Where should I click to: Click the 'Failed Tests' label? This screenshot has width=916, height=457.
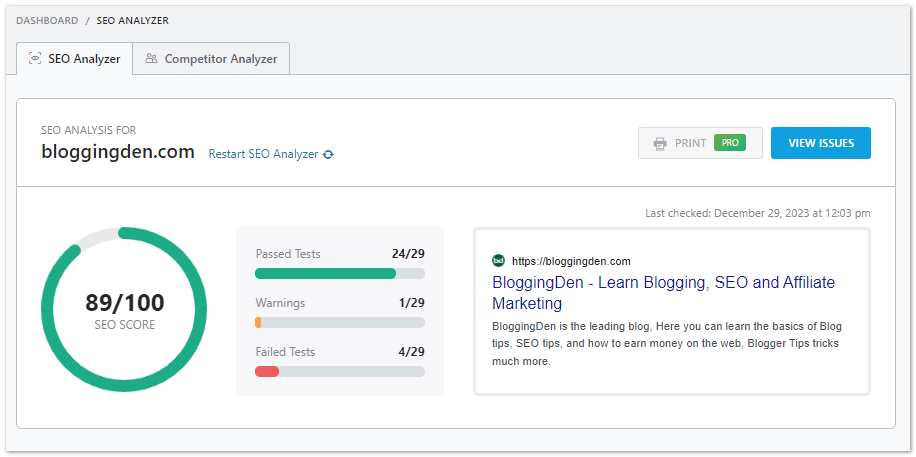pos(285,352)
